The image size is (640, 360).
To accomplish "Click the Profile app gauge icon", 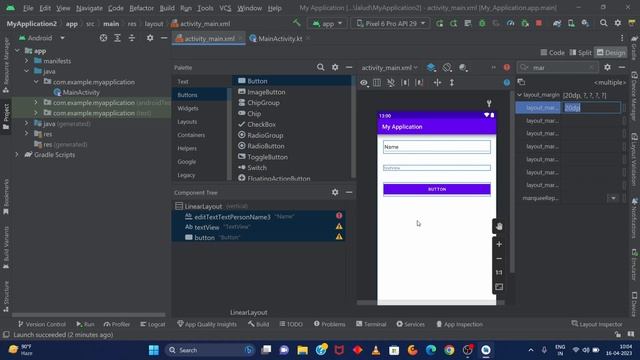I will click(510, 23).
